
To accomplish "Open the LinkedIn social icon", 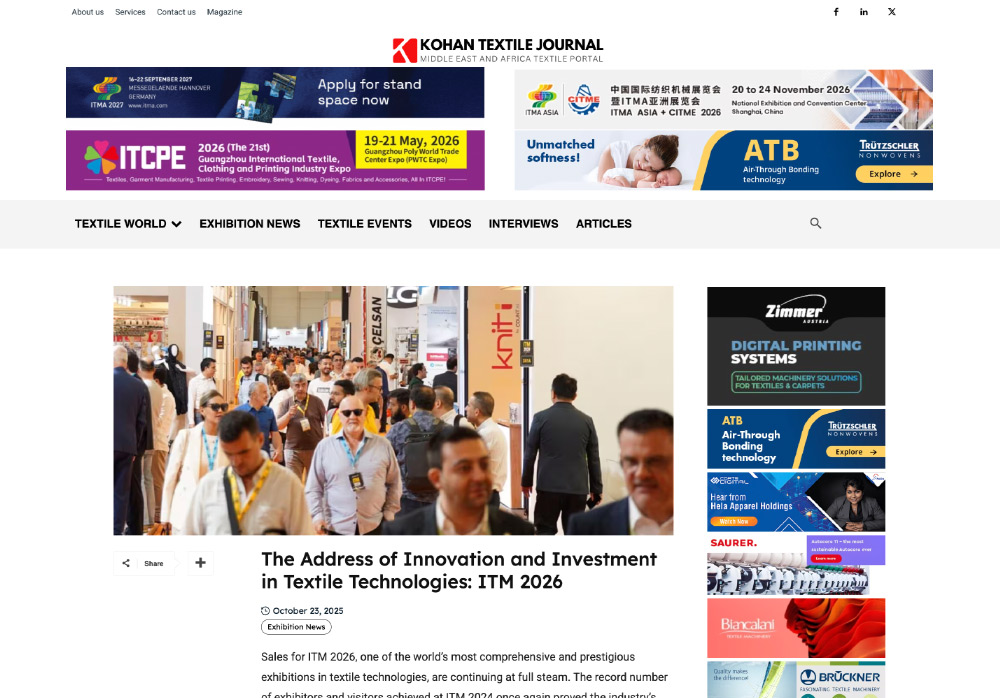I will (x=864, y=12).
